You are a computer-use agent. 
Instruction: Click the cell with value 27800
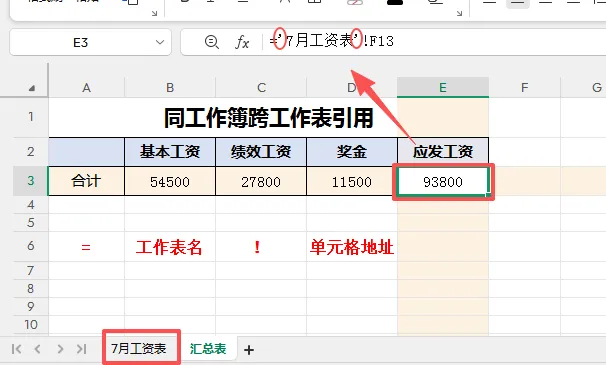coord(261,181)
